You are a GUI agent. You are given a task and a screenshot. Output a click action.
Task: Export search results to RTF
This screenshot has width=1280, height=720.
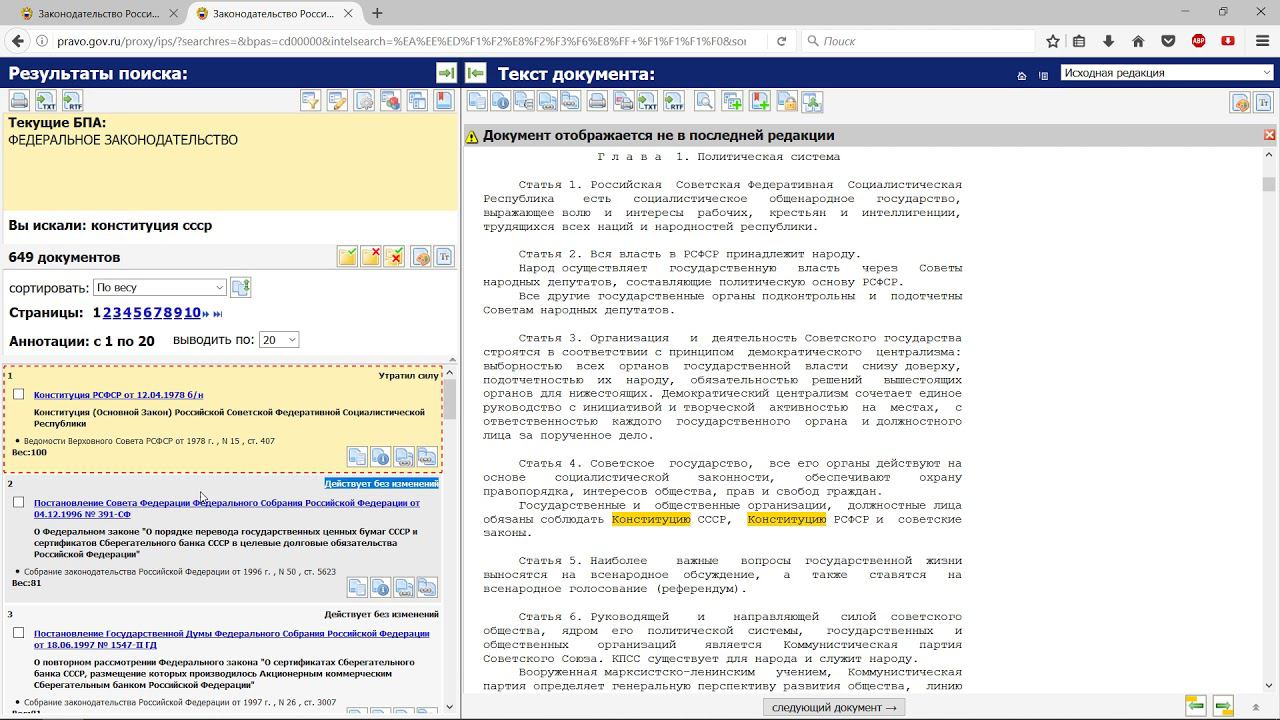click(72, 101)
